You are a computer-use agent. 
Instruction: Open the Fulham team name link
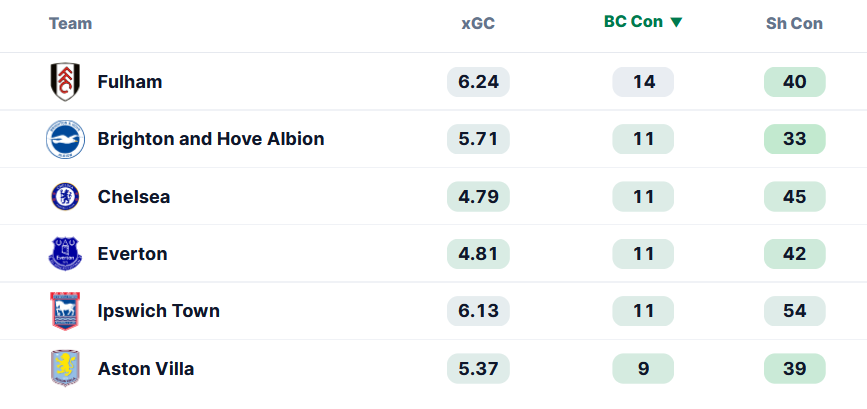(x=130, y=82)
